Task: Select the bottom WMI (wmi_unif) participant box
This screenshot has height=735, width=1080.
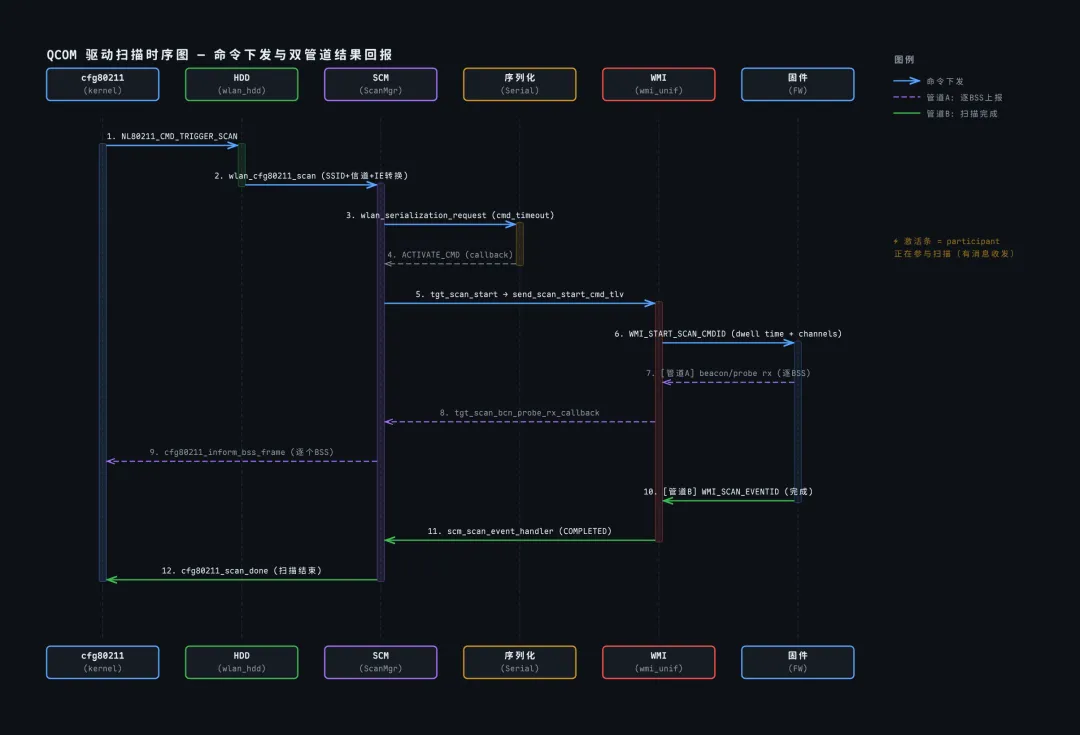Action: tap(658, 662)
